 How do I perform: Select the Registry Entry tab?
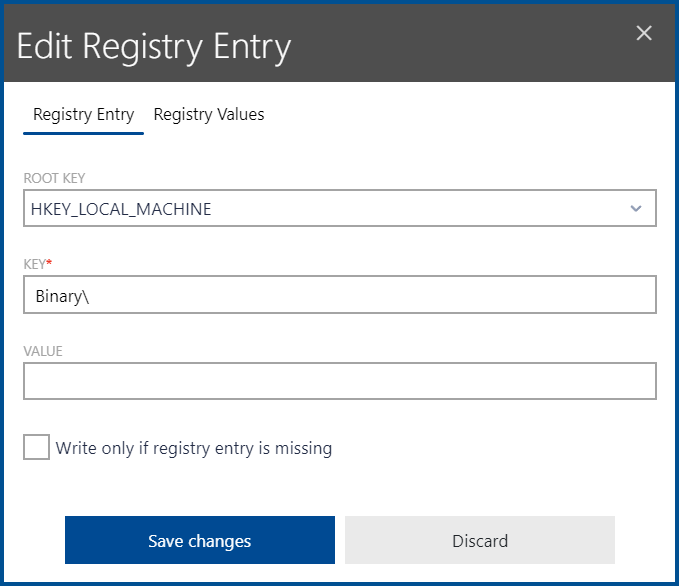pyautogui.click(x=83, y=114)
